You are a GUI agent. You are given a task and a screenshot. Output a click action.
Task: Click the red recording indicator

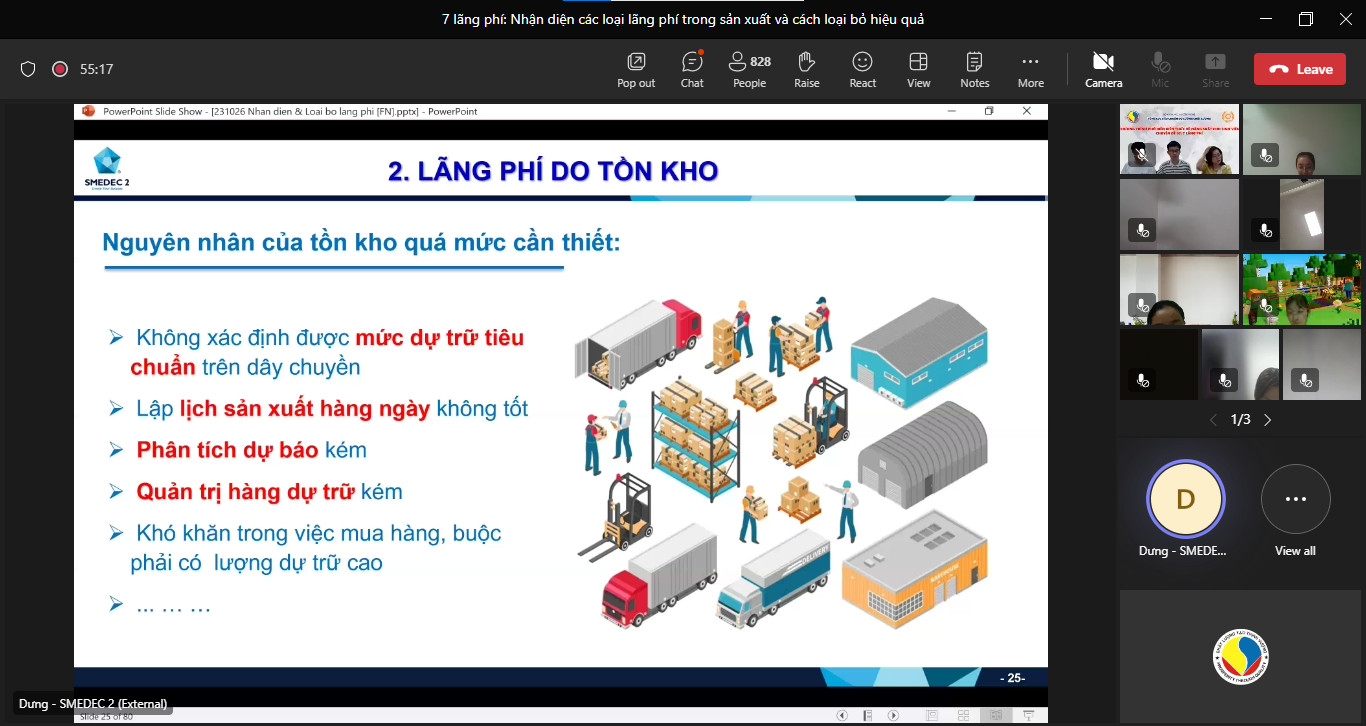pyautogui.click(x=60, y=69)
